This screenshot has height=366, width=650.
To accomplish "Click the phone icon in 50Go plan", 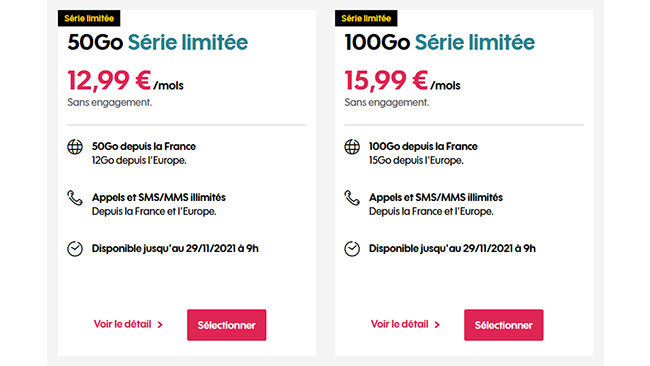I will 75,198.
